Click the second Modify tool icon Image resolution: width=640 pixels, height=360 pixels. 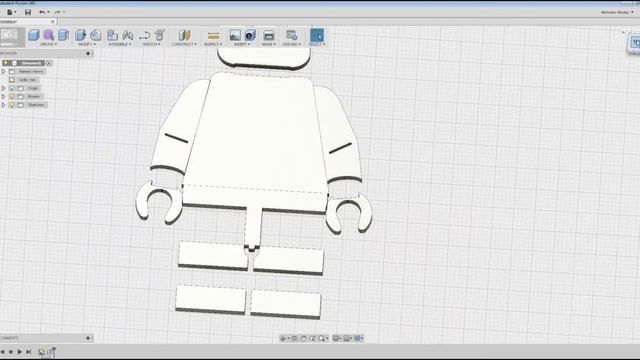click(x=96, y=35)
